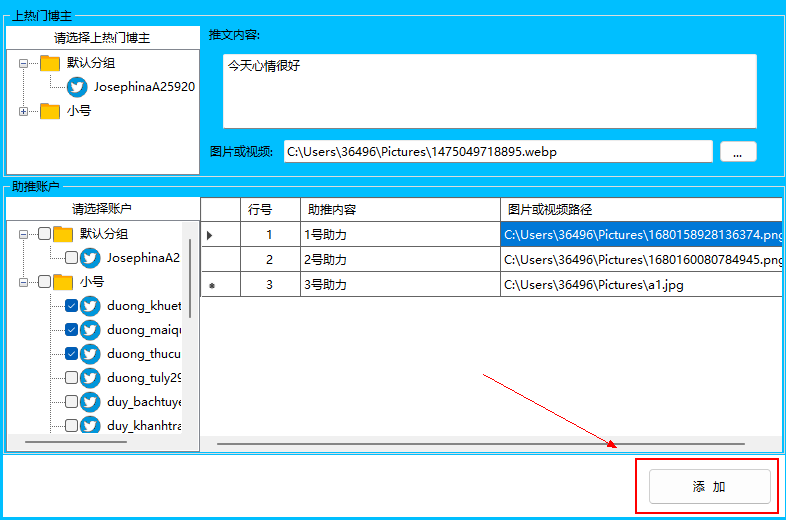Click Twitter icon next to duong_tuly29 account
The height and width of the screenshot is (520, 786).
90,378
